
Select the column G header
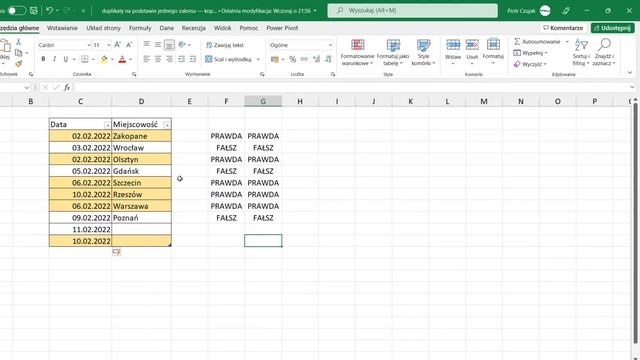263,101
